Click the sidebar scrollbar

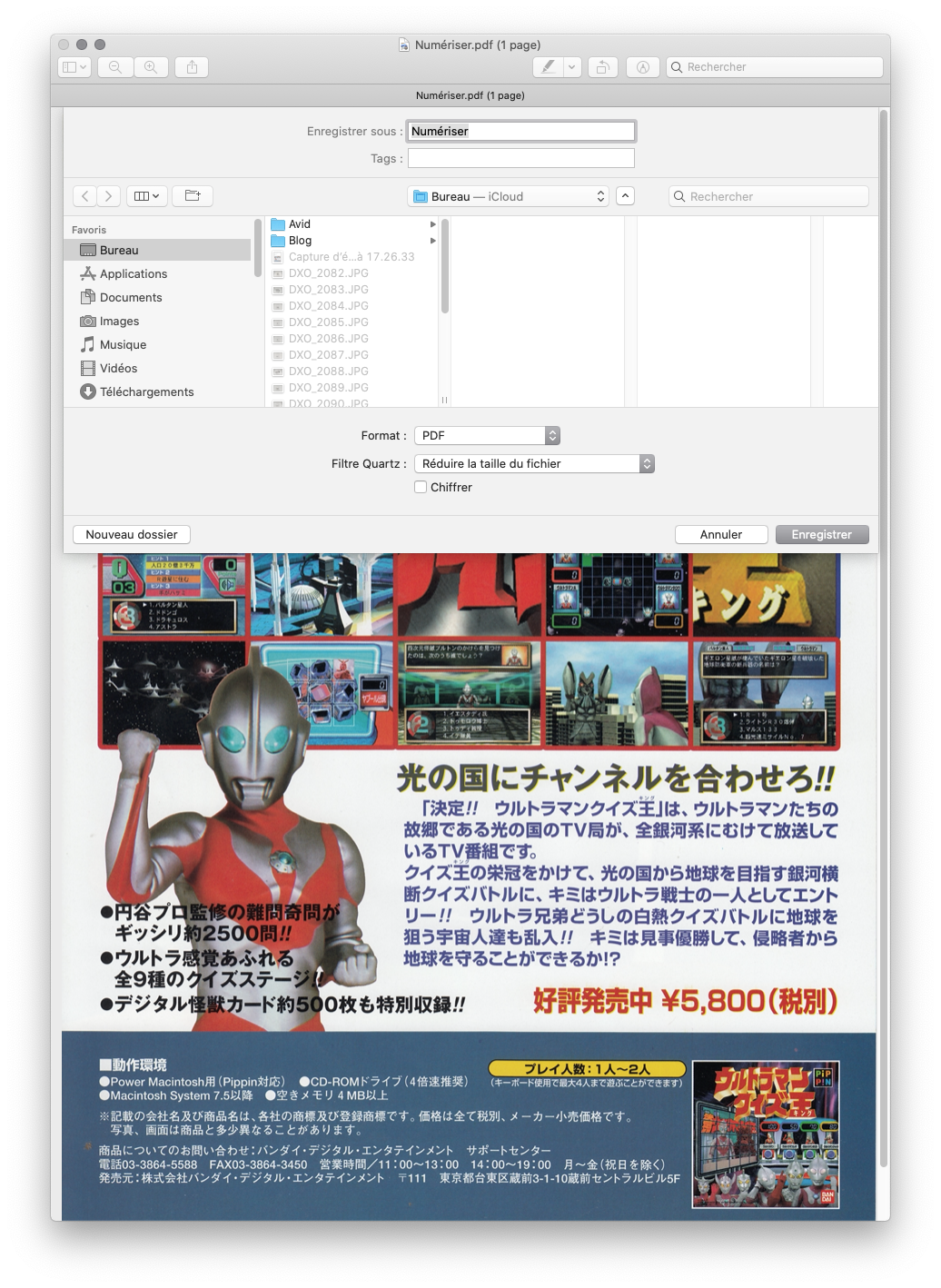[x=258, y=248]
